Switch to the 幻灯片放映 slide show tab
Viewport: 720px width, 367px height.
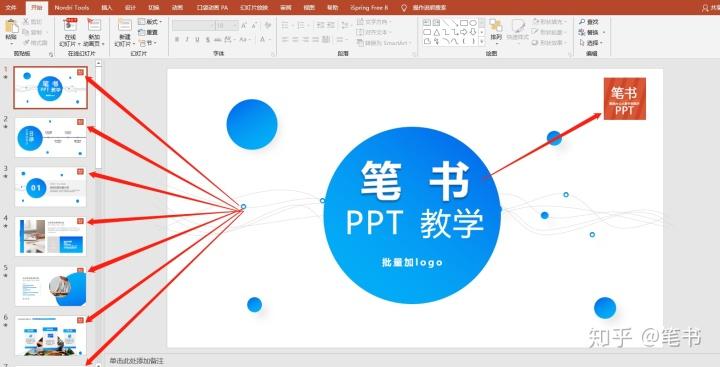(x=254, y=8)
